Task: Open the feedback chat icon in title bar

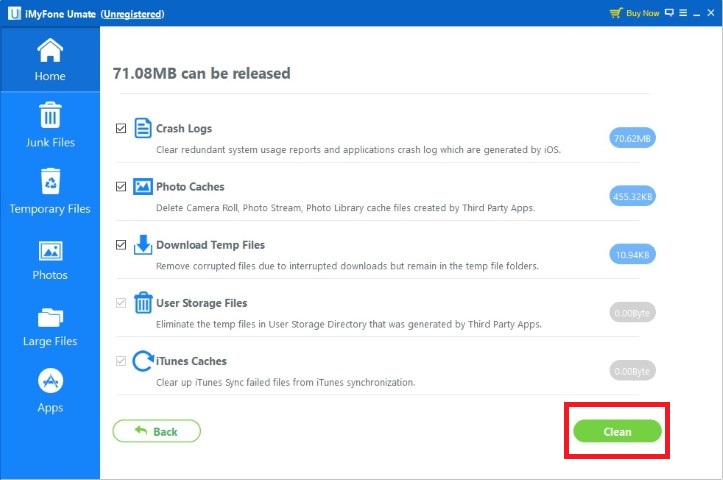Action: pyautogui.click(x=669, y=13)
